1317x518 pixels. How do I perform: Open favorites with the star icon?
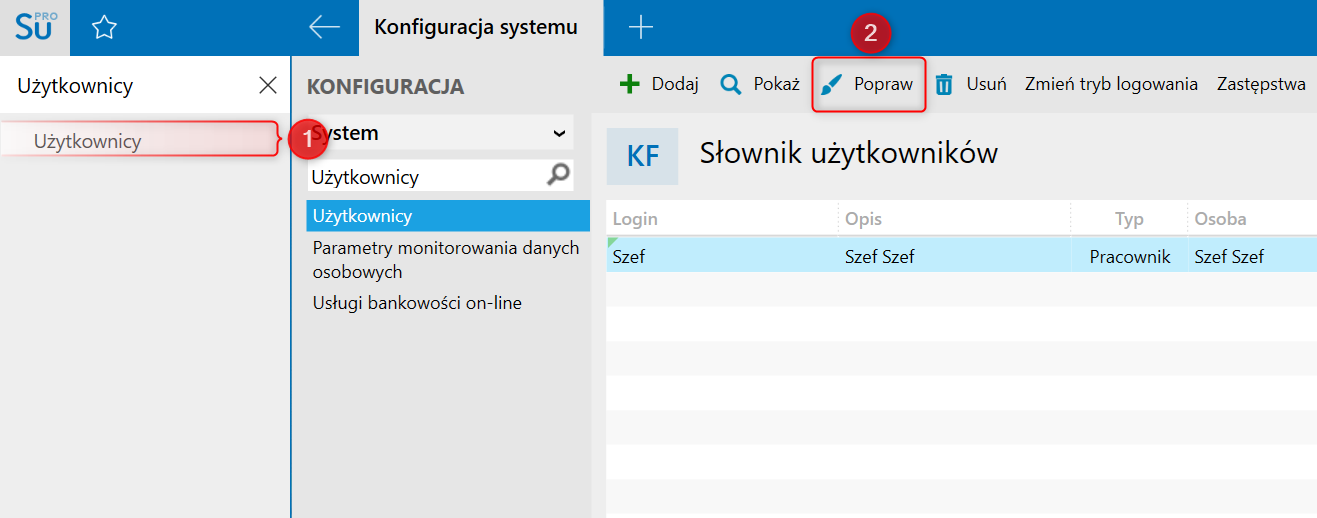pyautogui.click(x=104, y=28)
